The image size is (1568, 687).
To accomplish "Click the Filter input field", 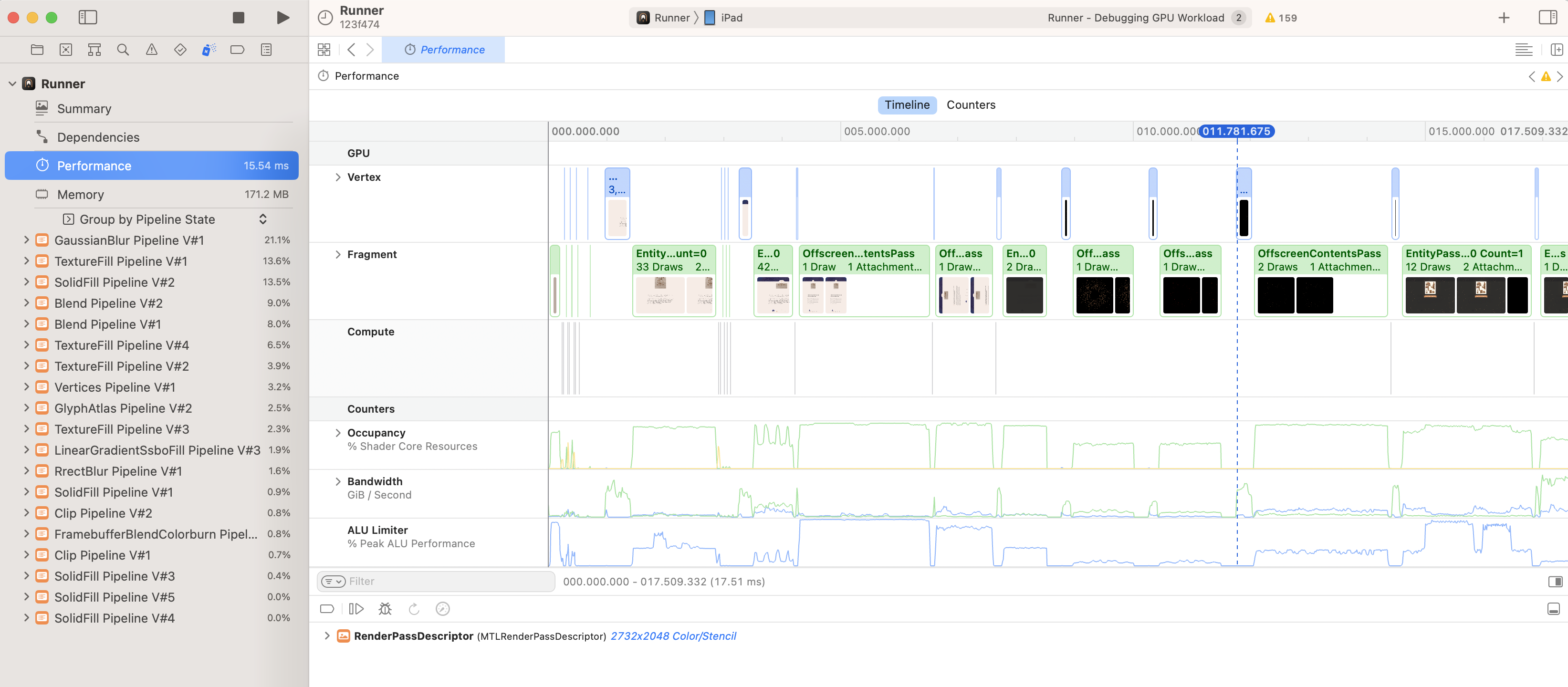I will (x=449, y=581).
